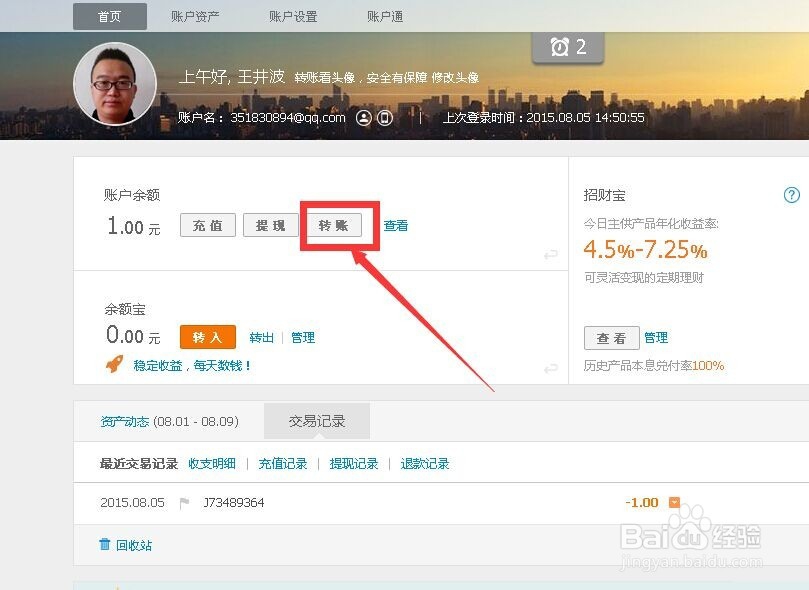Click the 查看 button under 招财宝
The height and width of the screenshot is (590, 809).
[611, 338]
